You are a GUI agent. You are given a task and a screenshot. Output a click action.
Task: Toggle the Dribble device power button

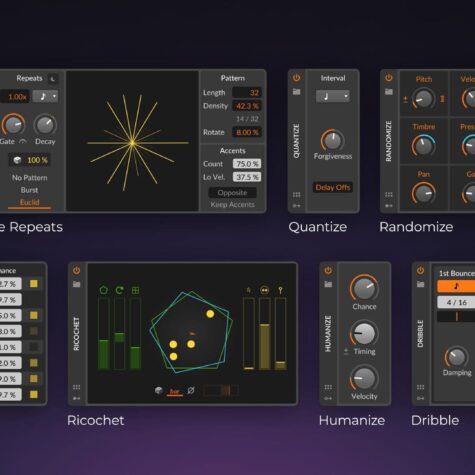tap(420, 270)
